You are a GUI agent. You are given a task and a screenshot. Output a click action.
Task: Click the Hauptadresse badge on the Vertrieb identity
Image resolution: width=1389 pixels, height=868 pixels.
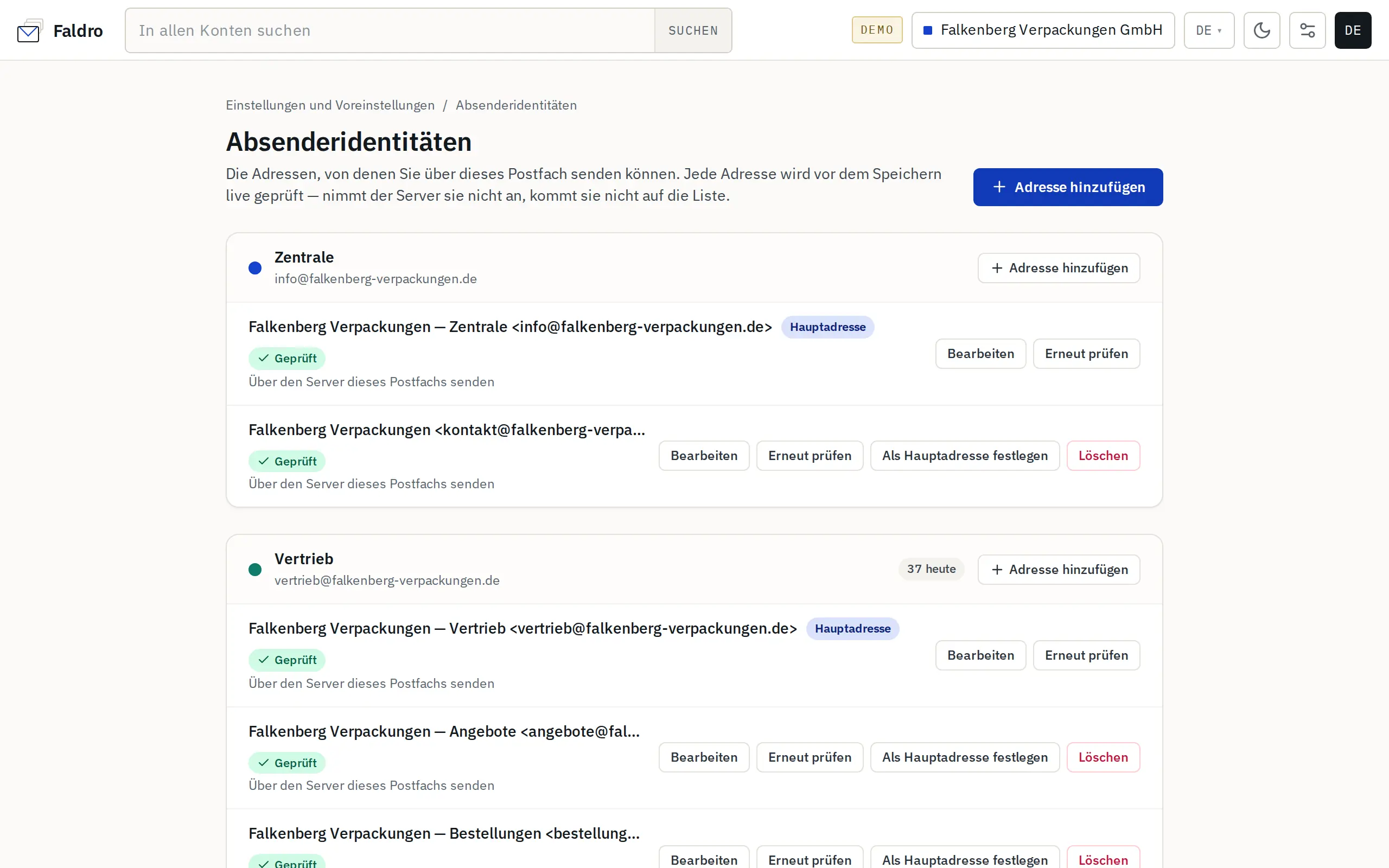tap(852, 629)
